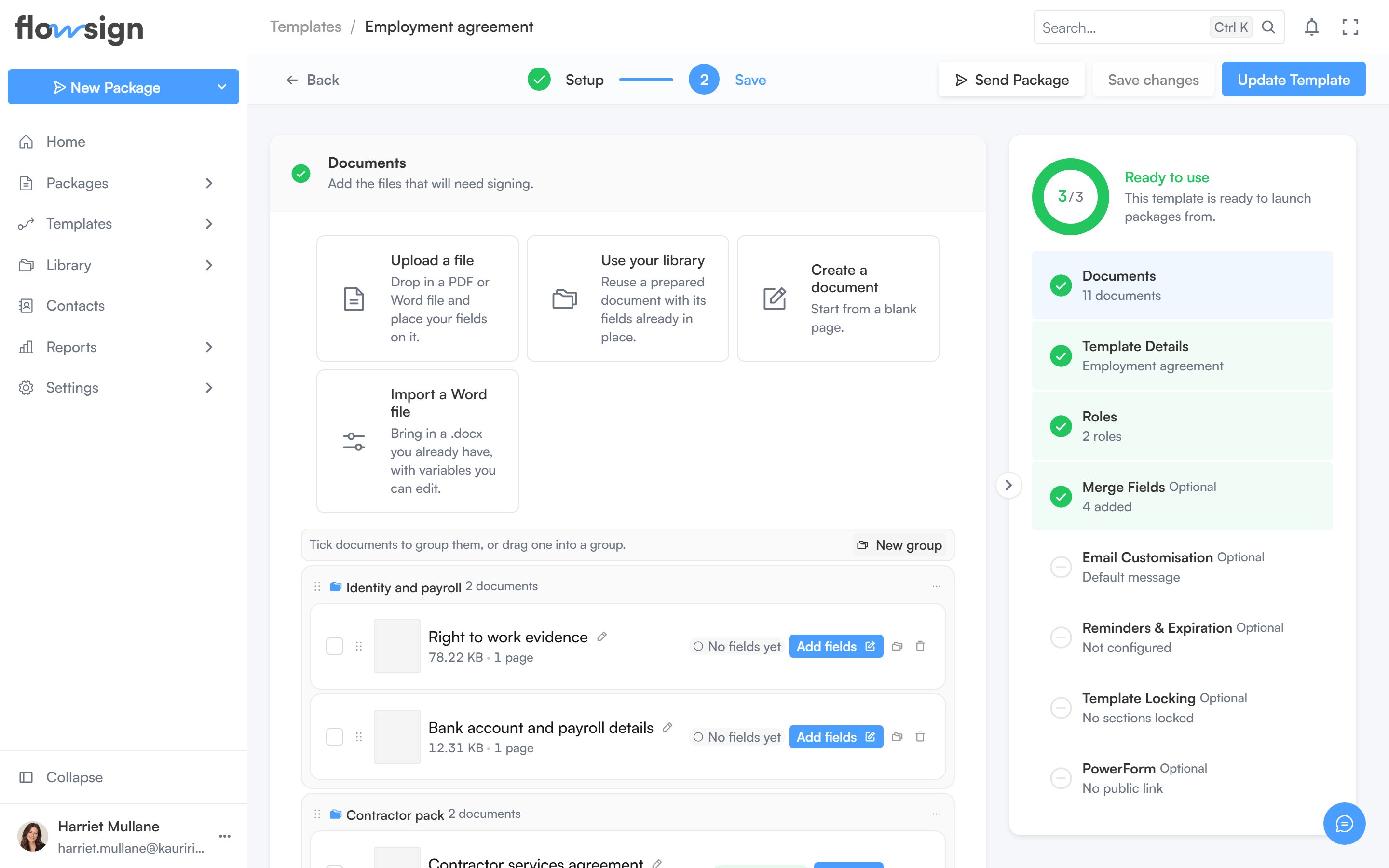Click Harriet Mullane avatar

pyautogui.click(x=33, y=837)
